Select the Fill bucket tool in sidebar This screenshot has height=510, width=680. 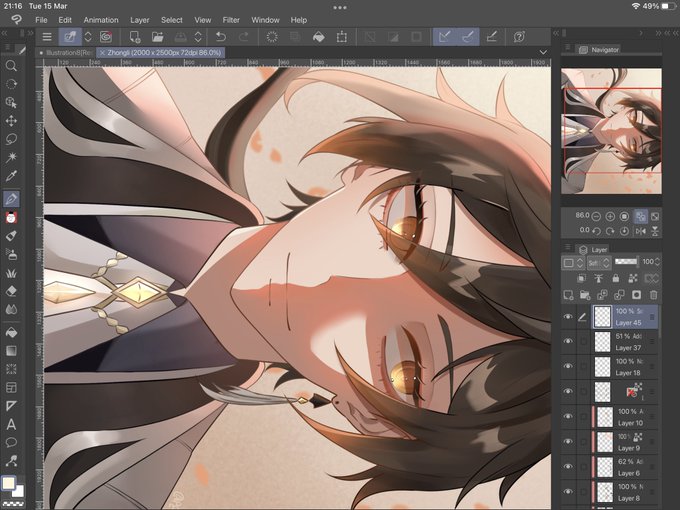pyautogui.click(x=11, y=332)
